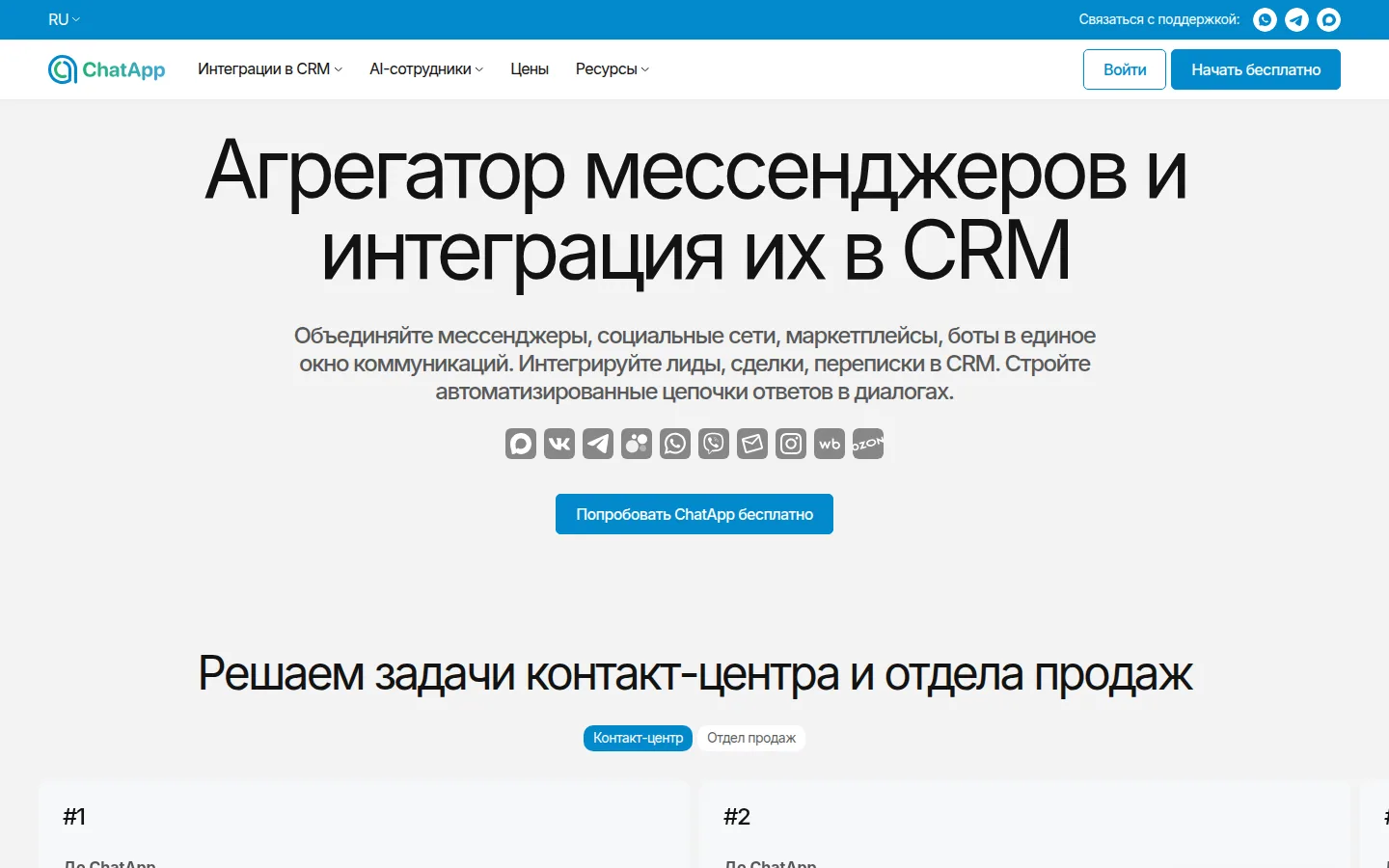1389x868 pixels.
Task: Click the gray VK icon
Action: pyautogui.click(x=559, y=444)
